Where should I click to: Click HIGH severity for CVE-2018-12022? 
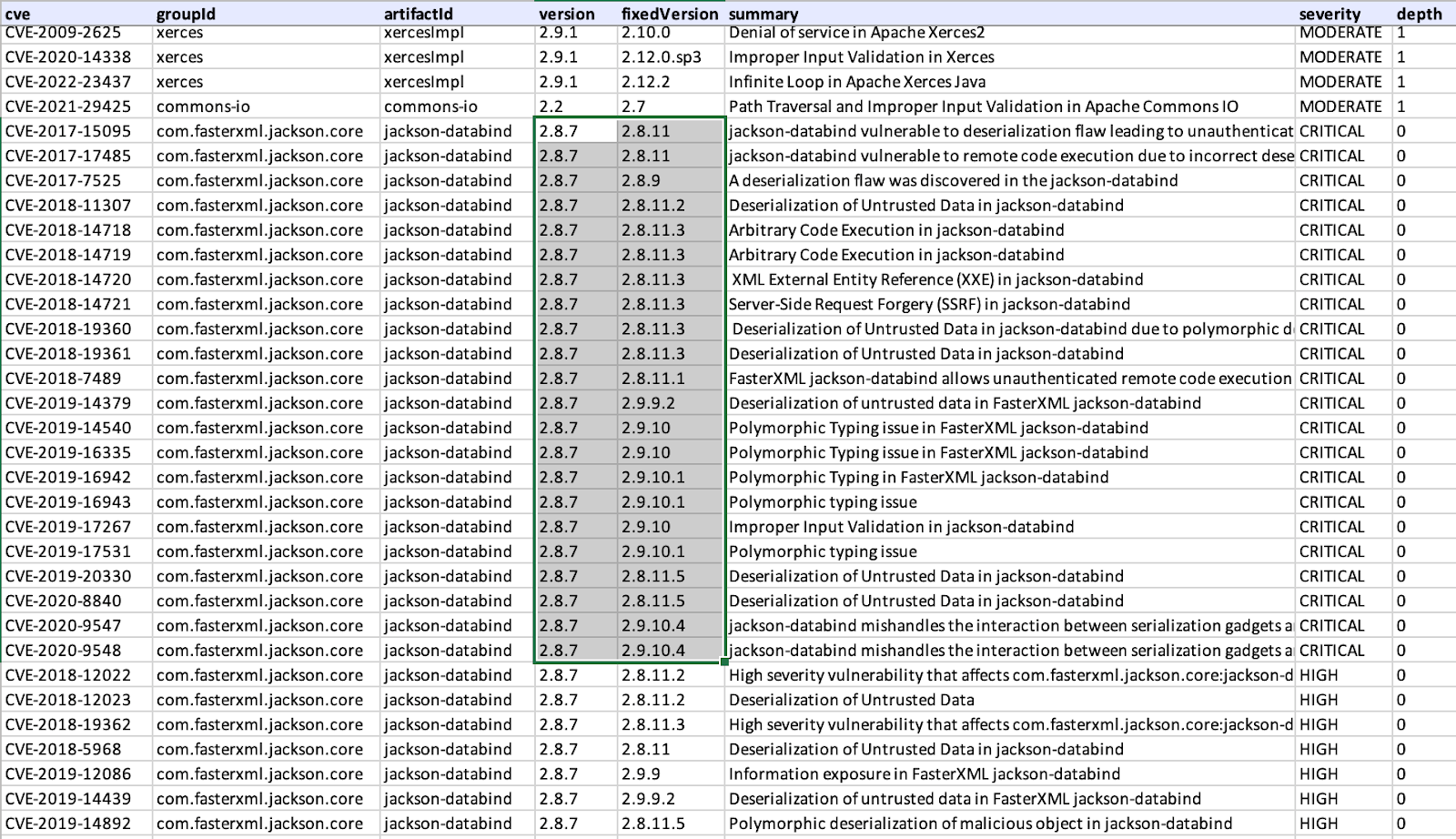pos(1344,674)
